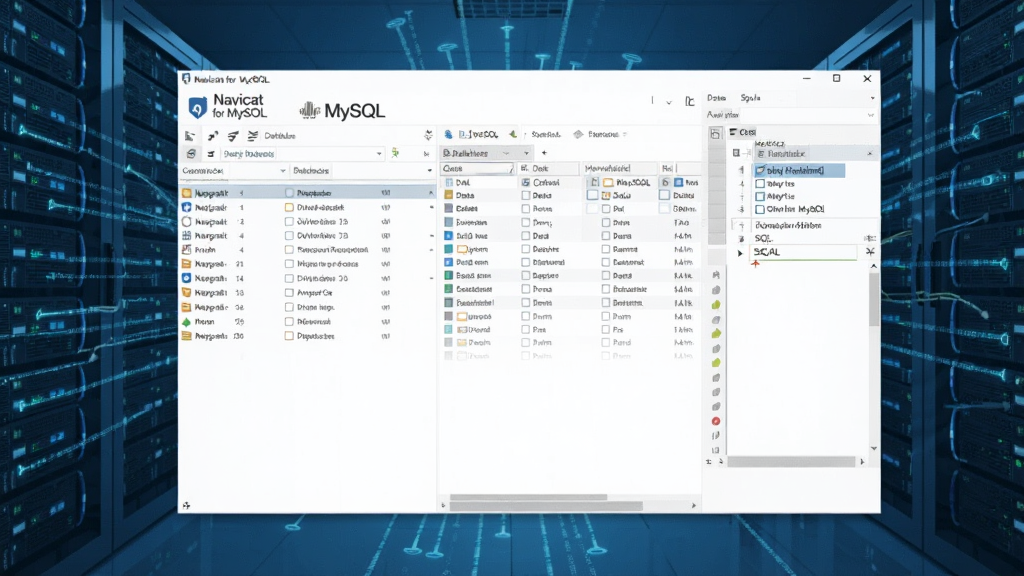1024x576 pixels.
Task: Click the icon right of the SCAL field
Action: (870, 251)
